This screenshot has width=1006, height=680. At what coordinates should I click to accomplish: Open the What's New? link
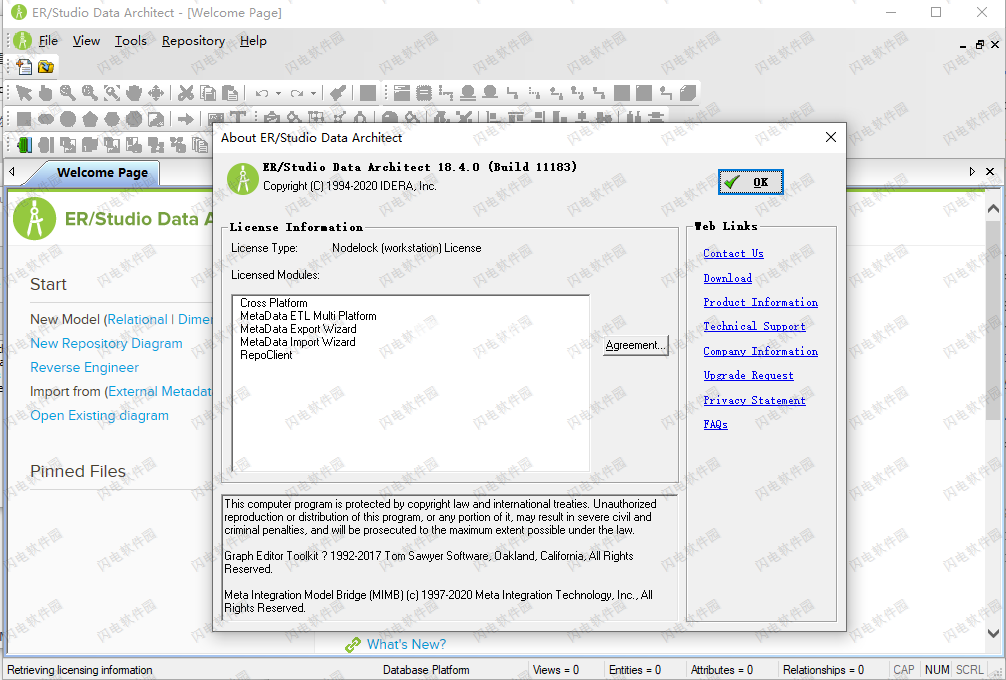point(406,644)
